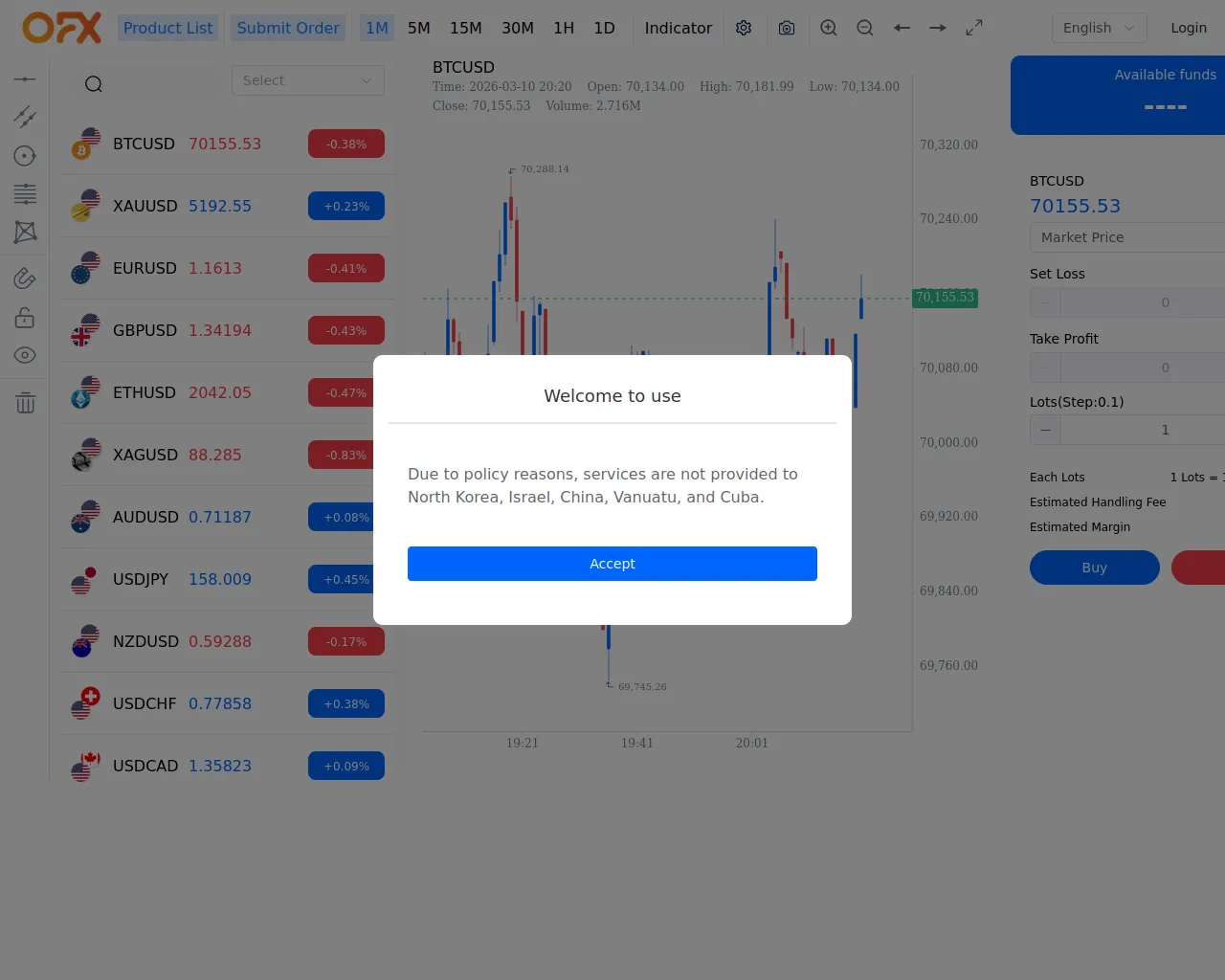1225x980 pixels.
Task: Click the EURUSD flag icon
Action: point(86,268)
